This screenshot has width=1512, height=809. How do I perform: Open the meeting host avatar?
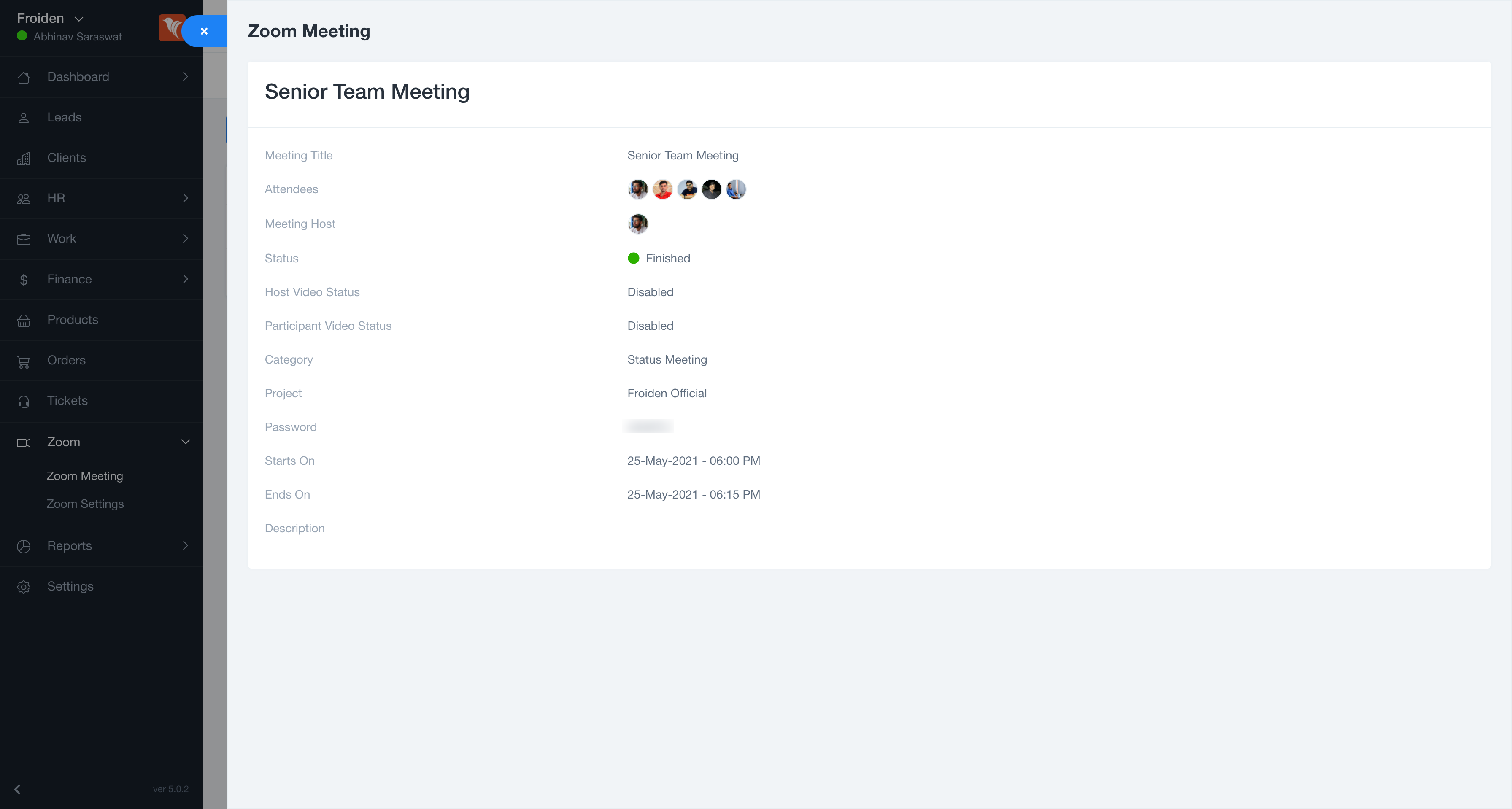(637, 224)
